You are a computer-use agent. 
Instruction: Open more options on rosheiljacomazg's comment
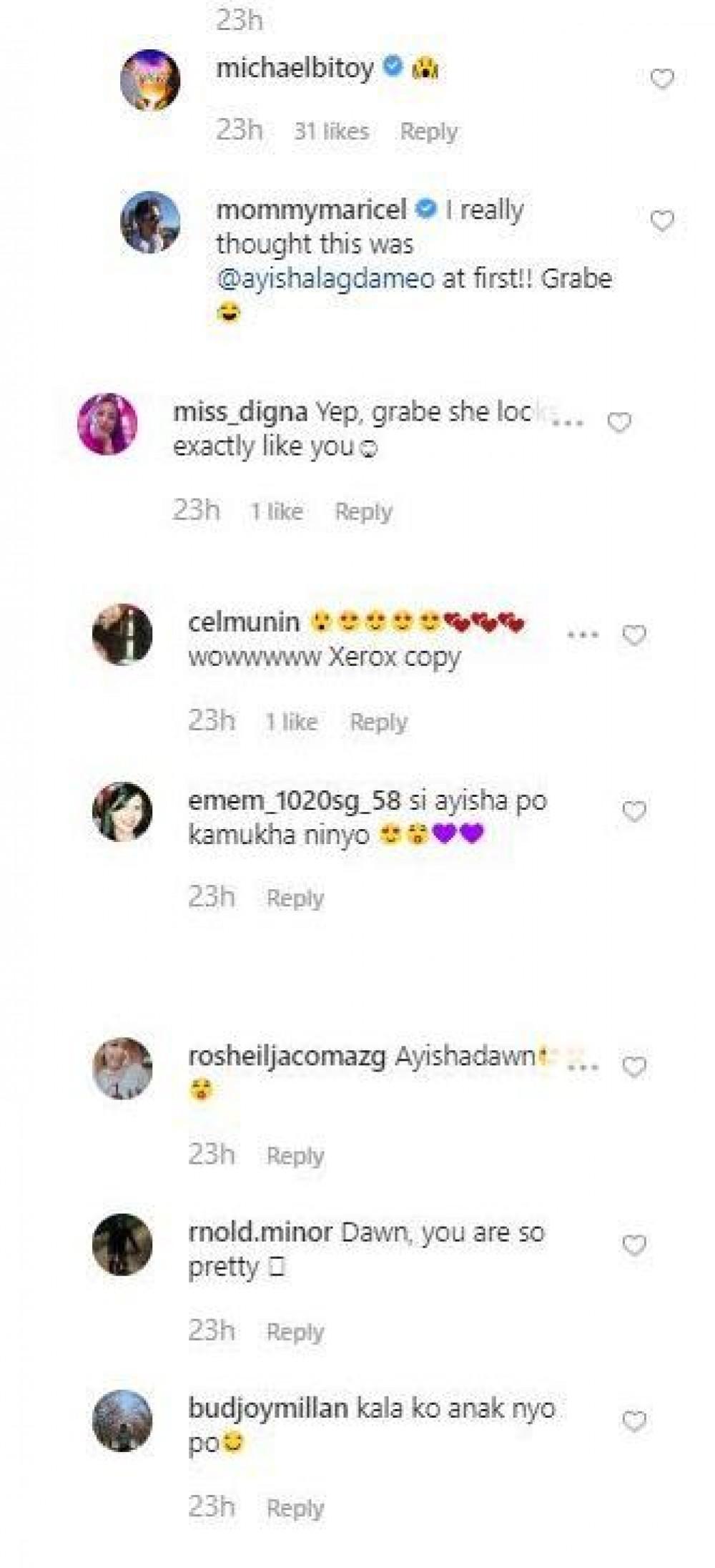coord(583,1066)
